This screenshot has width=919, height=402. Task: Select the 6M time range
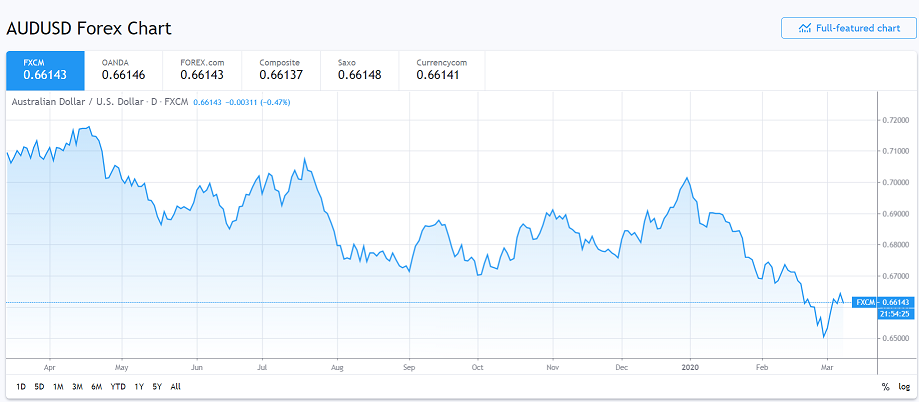pos(97,387)
